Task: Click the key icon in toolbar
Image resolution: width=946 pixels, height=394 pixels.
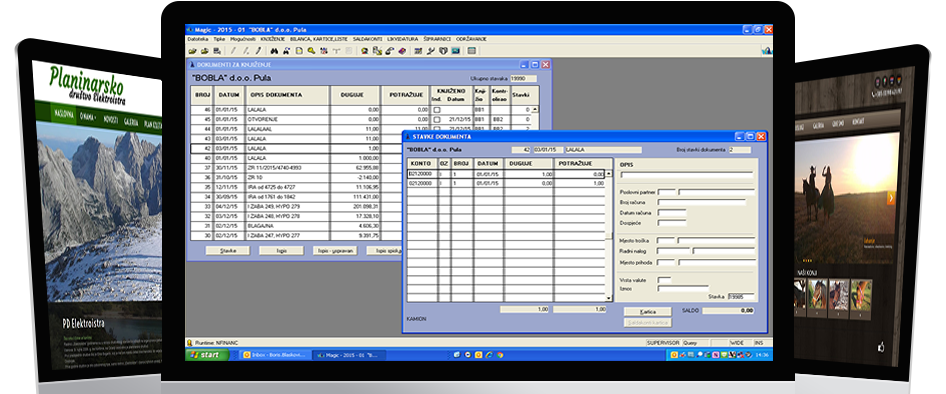Action: coord(311,51)
